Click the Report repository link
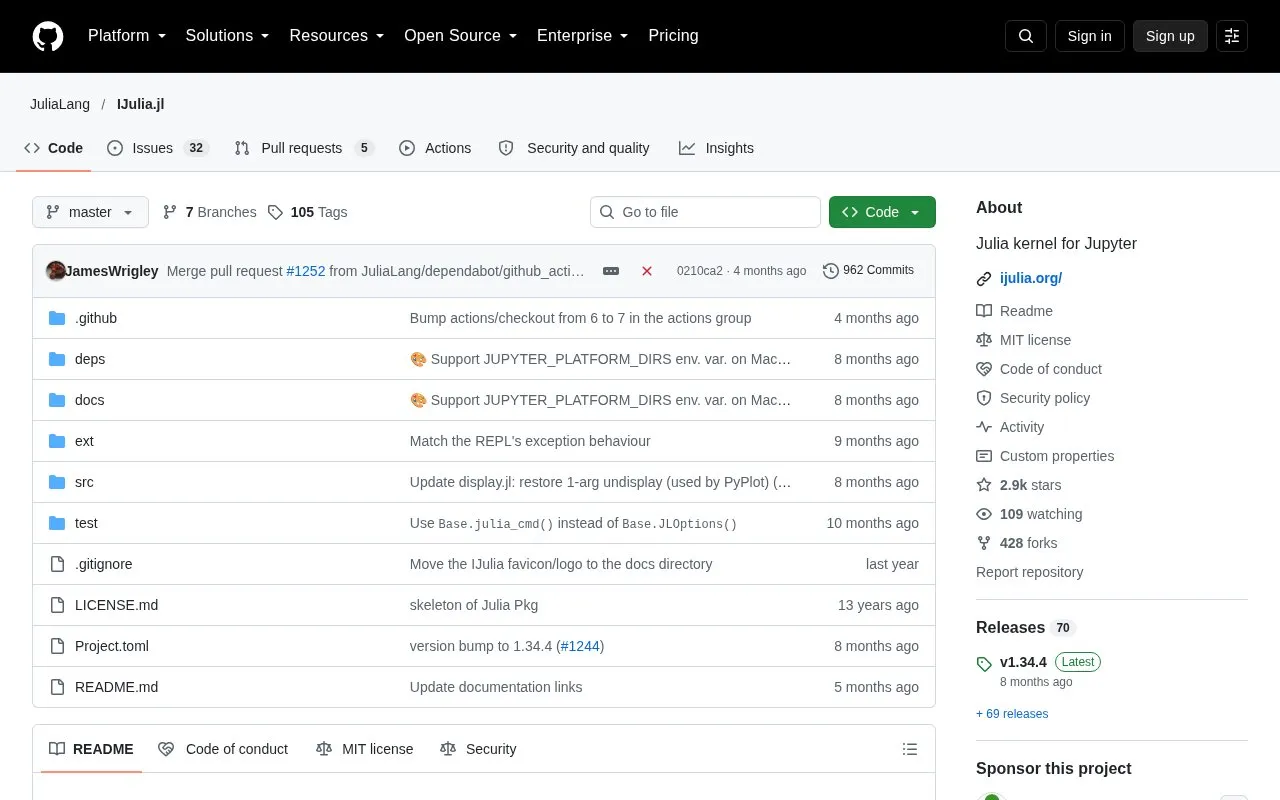 coord(1029,572)
